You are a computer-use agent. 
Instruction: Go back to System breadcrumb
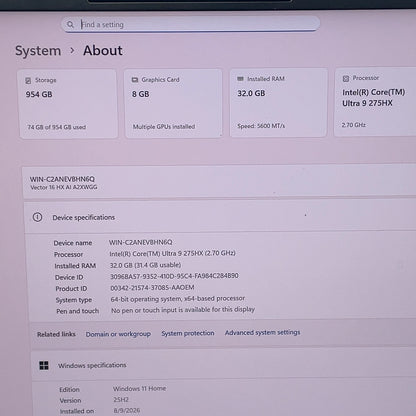tap(38, 51)
